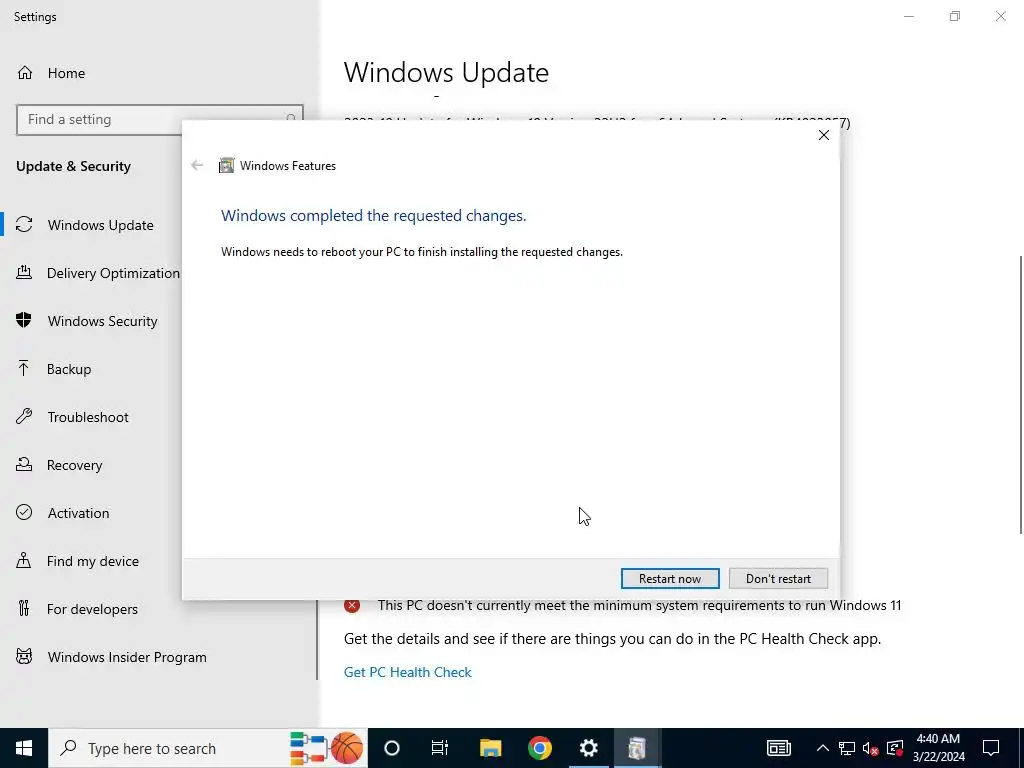Screen dimensions: 1024x768
Task: Choose Don't restart in Windows Features
Action: click(778, 579)
